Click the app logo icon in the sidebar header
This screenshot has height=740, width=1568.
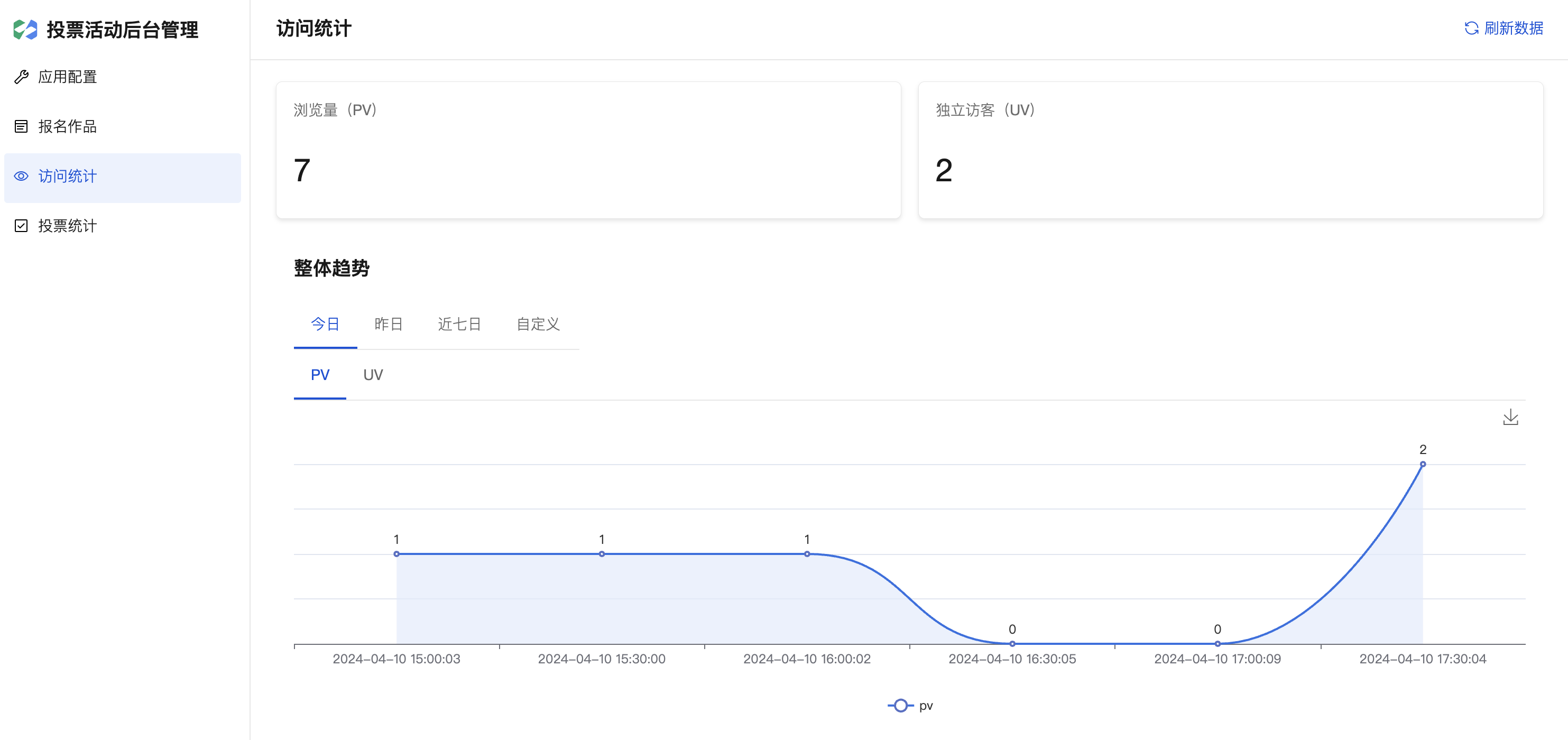pyautogui.click(x=25, y=29)
